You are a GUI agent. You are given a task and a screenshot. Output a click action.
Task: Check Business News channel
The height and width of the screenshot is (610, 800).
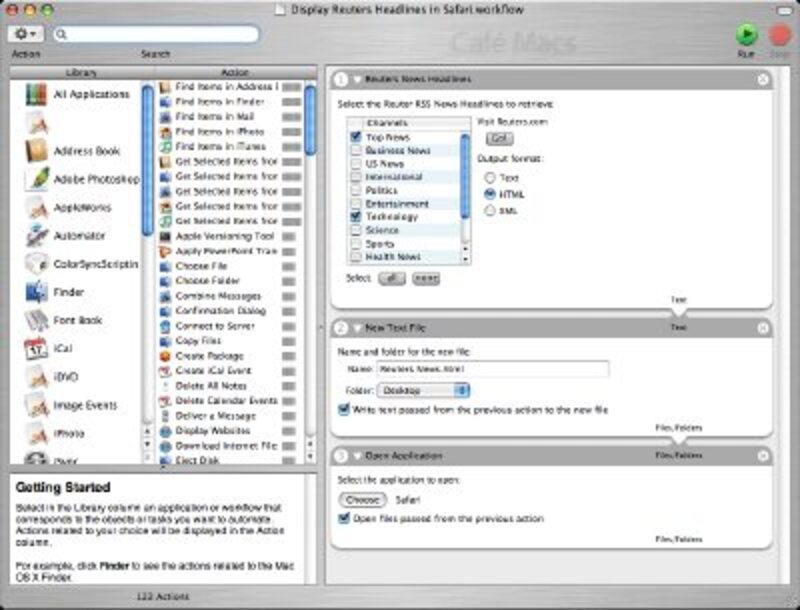(356, 150)
